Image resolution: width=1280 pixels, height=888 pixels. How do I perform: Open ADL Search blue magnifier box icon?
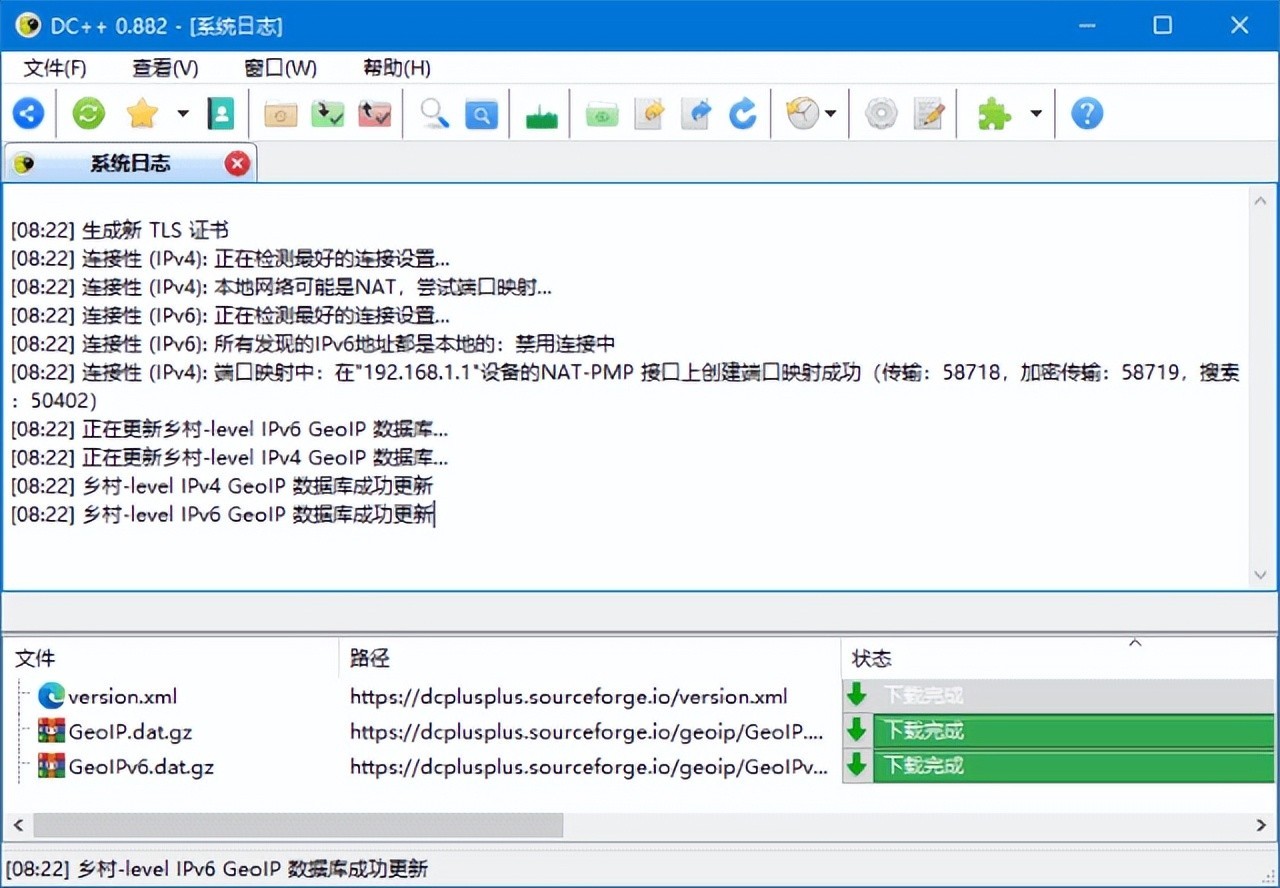click(481, 114)
